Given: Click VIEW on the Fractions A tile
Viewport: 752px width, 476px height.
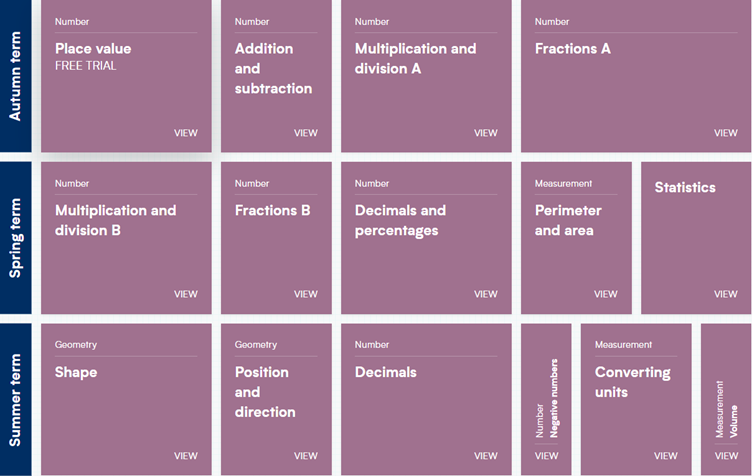Looking at the screenshot, I should (725, 133).
